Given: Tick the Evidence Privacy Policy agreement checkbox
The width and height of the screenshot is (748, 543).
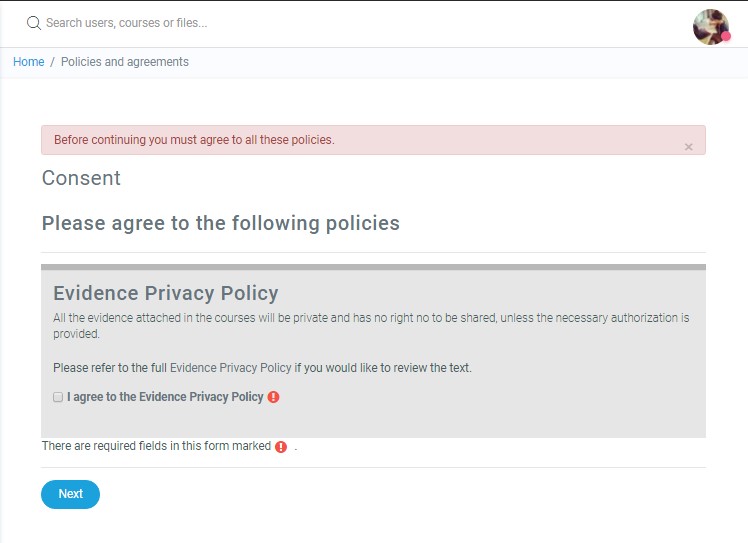Looking at the screenshot, I should pos(58,397).
